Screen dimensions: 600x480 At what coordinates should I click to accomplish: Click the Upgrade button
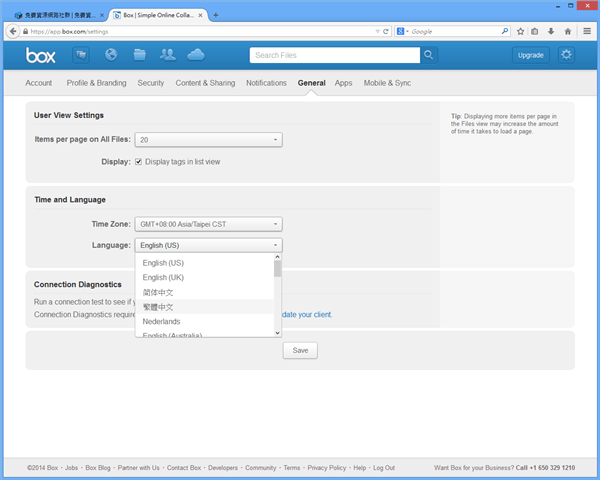(530, 55)
